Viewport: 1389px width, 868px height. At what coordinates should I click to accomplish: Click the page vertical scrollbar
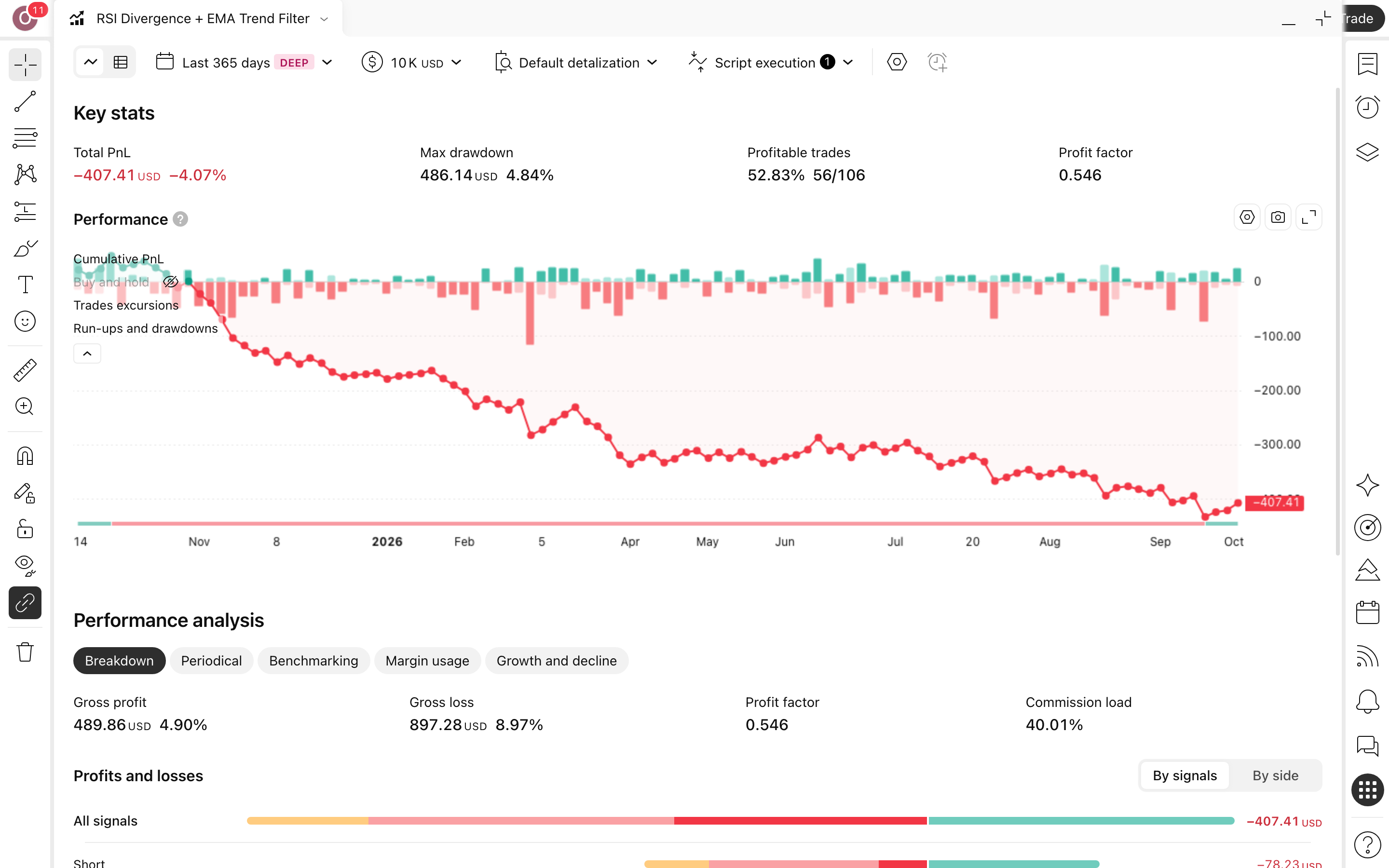1337,322
